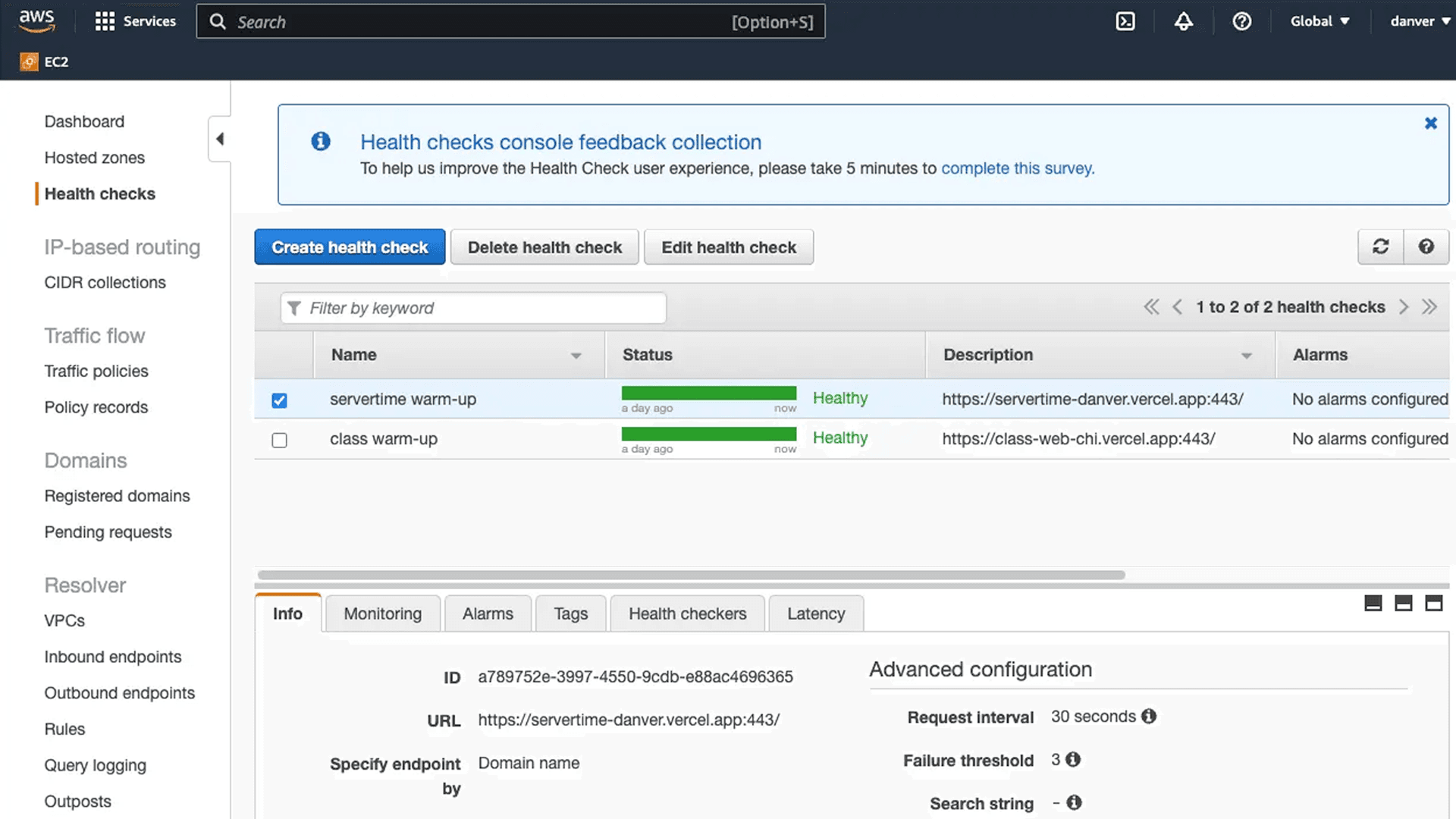Open Registered domains in the sidebar
Screen dimensions: 1456x819
pyautogui.click(x=117, y=496)
